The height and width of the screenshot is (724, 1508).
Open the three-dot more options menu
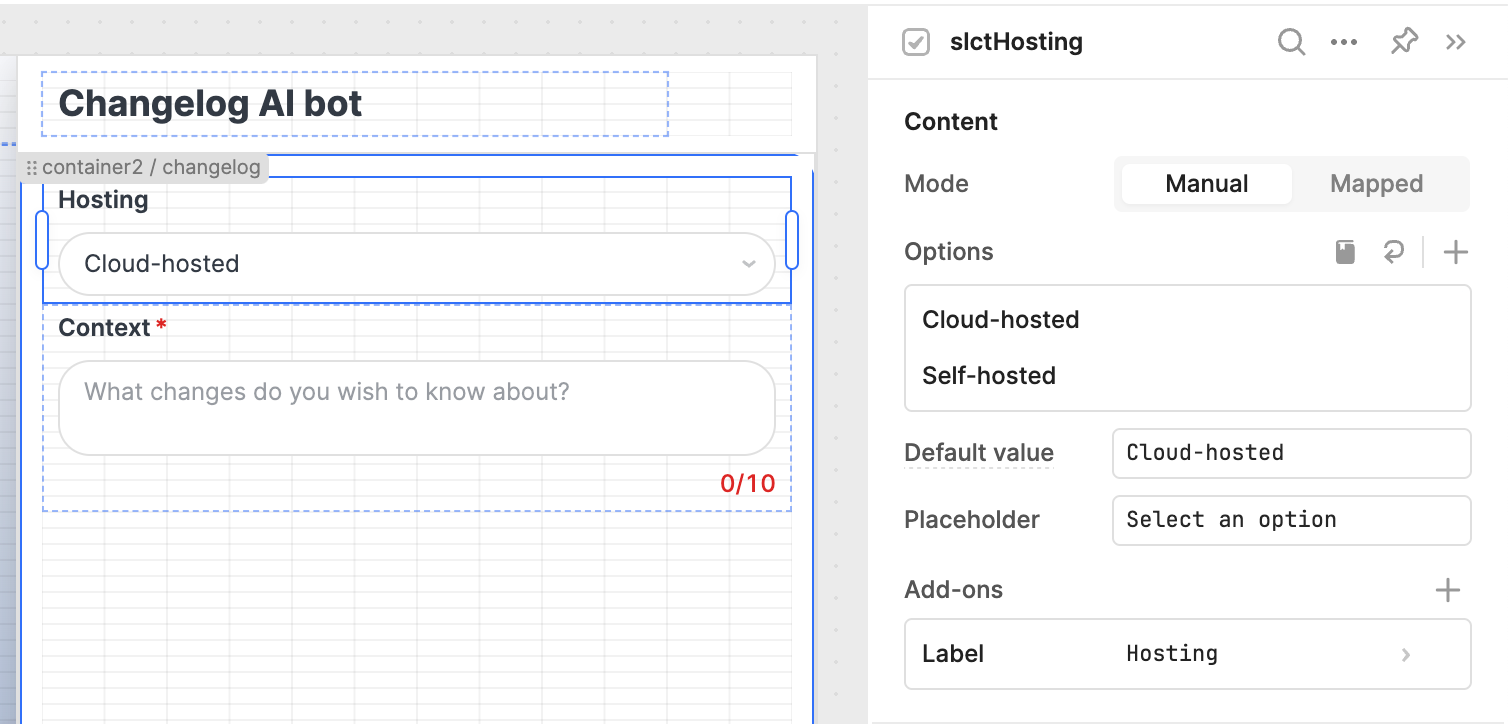1344,42
